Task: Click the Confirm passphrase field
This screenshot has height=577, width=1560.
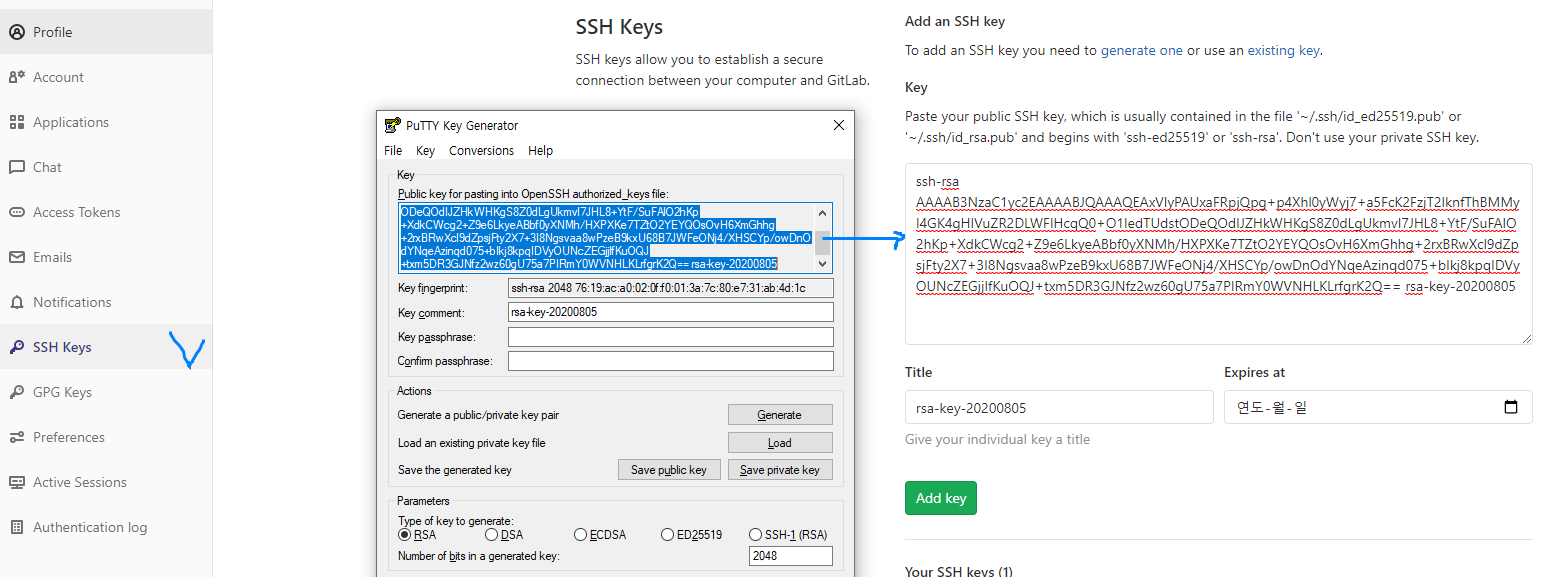Action: (671, 361)
